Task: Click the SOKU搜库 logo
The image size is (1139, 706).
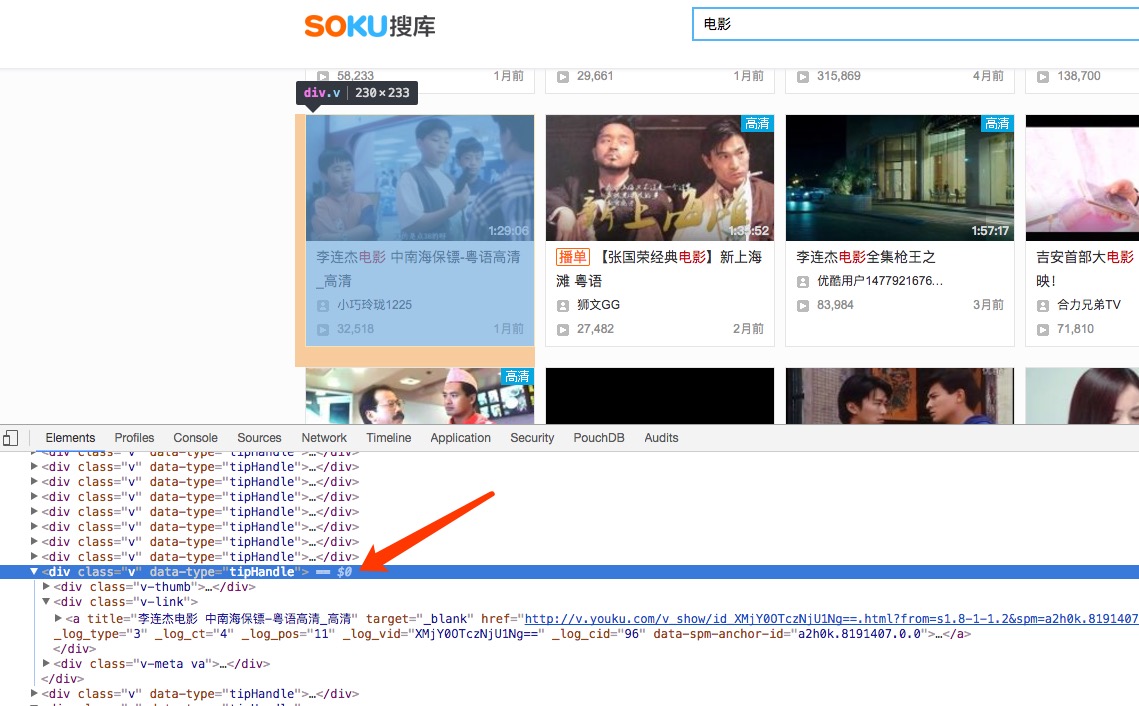Action: point(370,26)
